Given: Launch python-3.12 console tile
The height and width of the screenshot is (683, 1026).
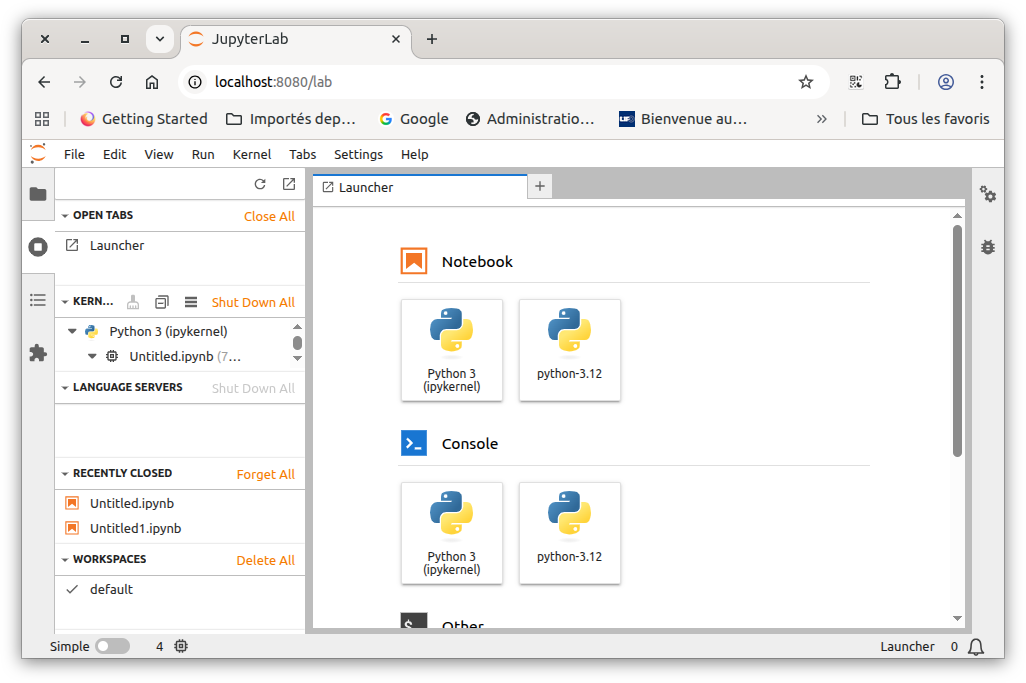Looking at the screenshot, I should coord(569,533).
